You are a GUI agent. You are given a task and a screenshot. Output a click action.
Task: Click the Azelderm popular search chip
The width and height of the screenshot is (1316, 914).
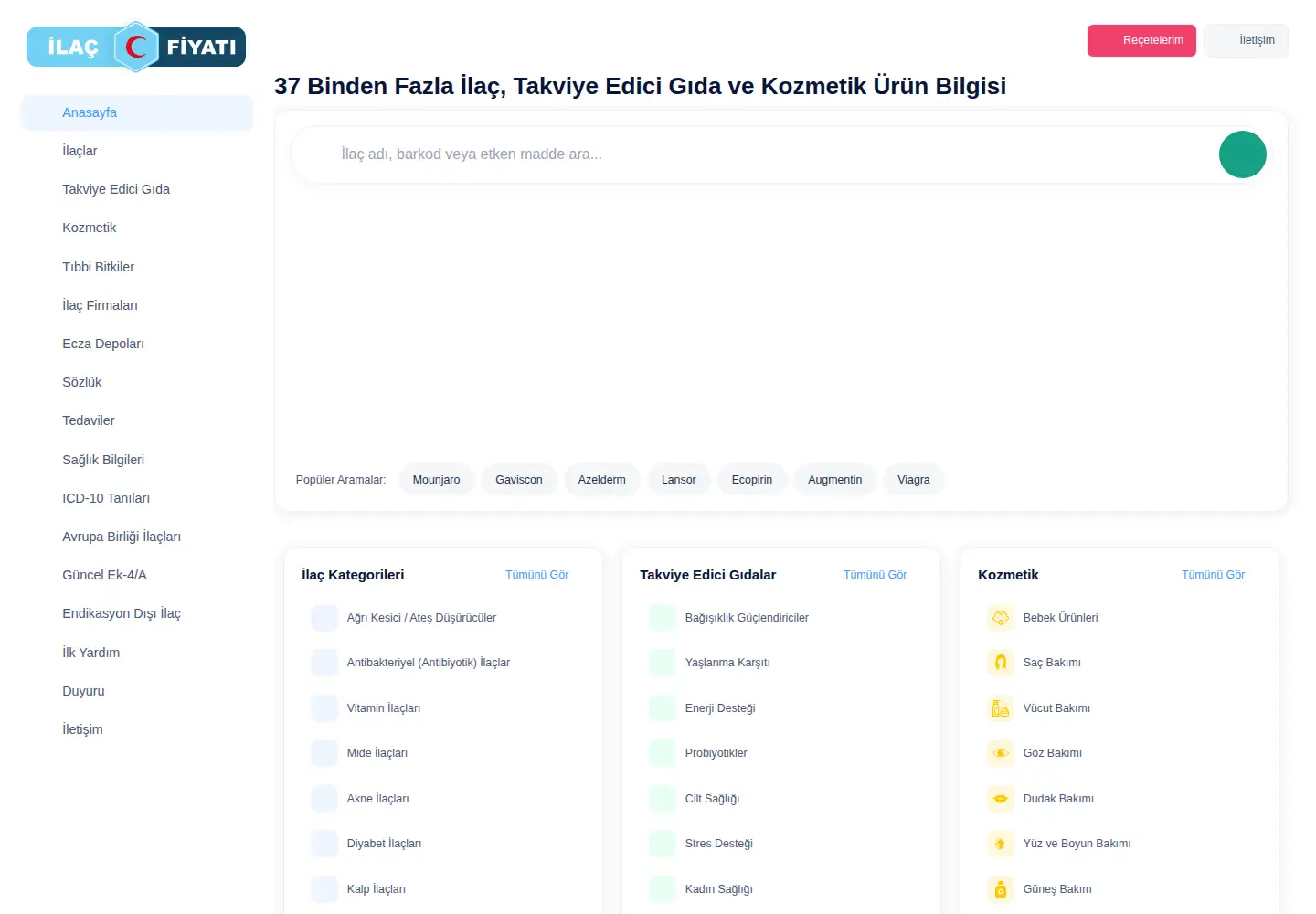point(602,480)
